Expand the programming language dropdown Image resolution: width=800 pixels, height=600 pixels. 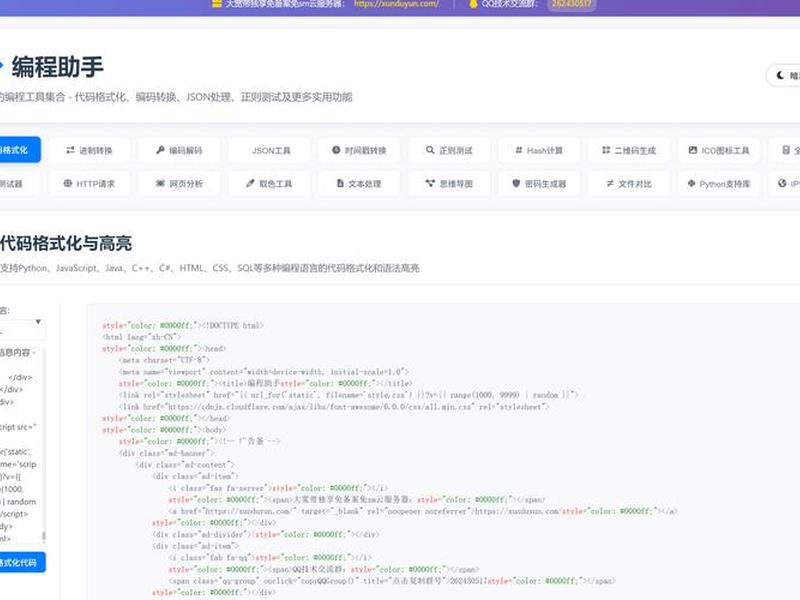[21, 330]
